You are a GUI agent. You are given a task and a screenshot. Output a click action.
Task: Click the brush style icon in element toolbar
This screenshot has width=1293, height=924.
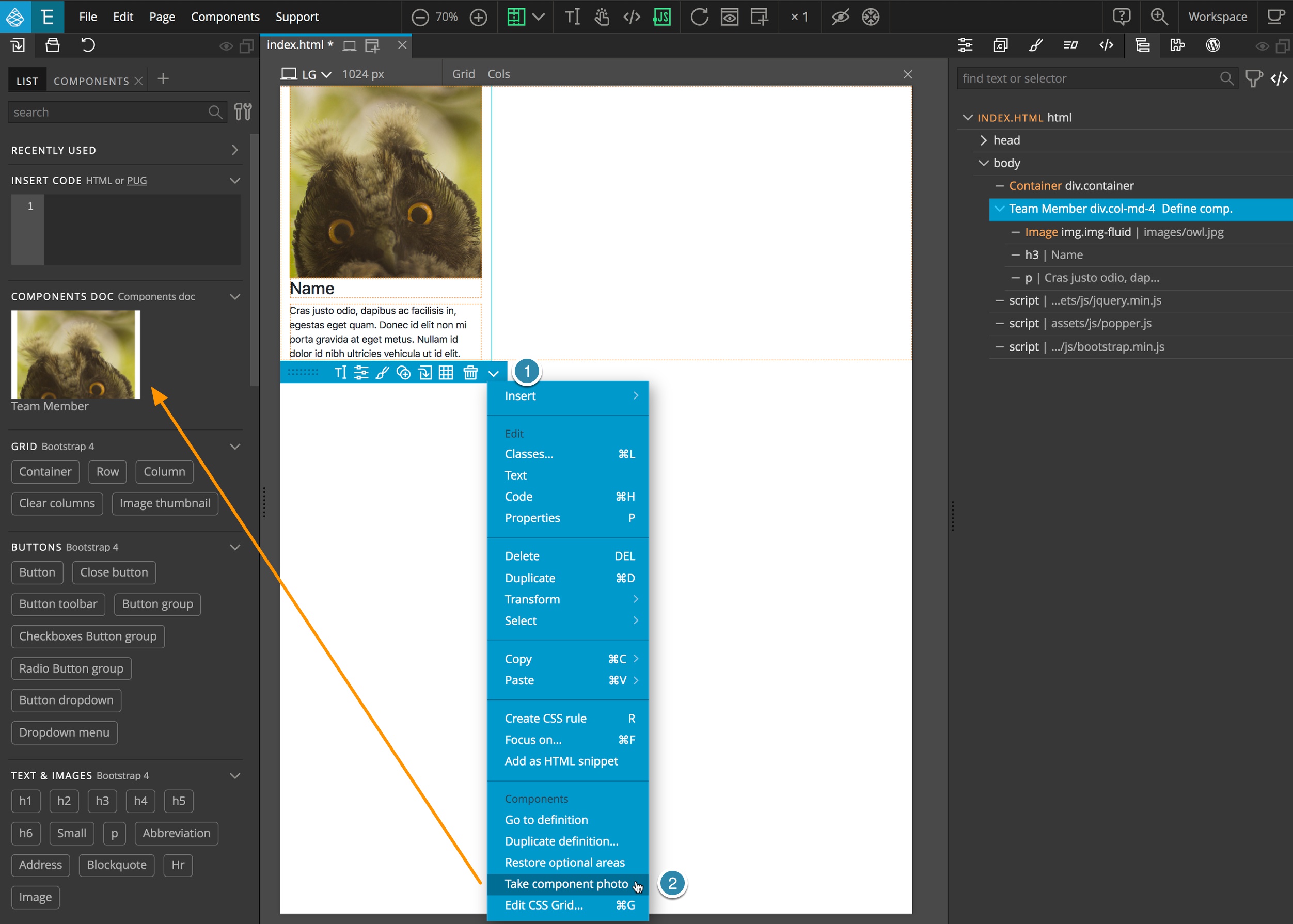(383, 373)
